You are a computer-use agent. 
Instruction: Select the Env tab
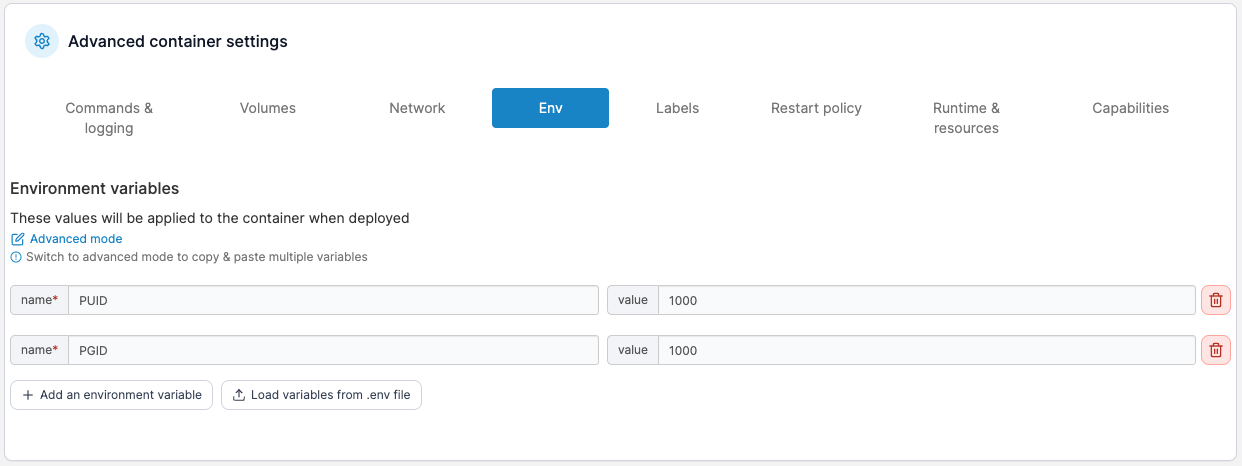tap(550, 108)
